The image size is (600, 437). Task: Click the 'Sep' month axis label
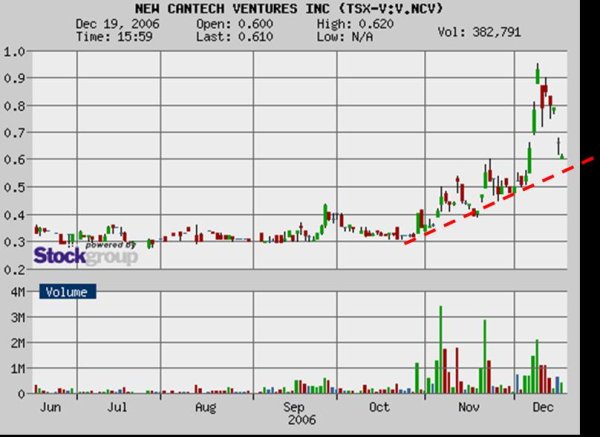coord(294,407)
